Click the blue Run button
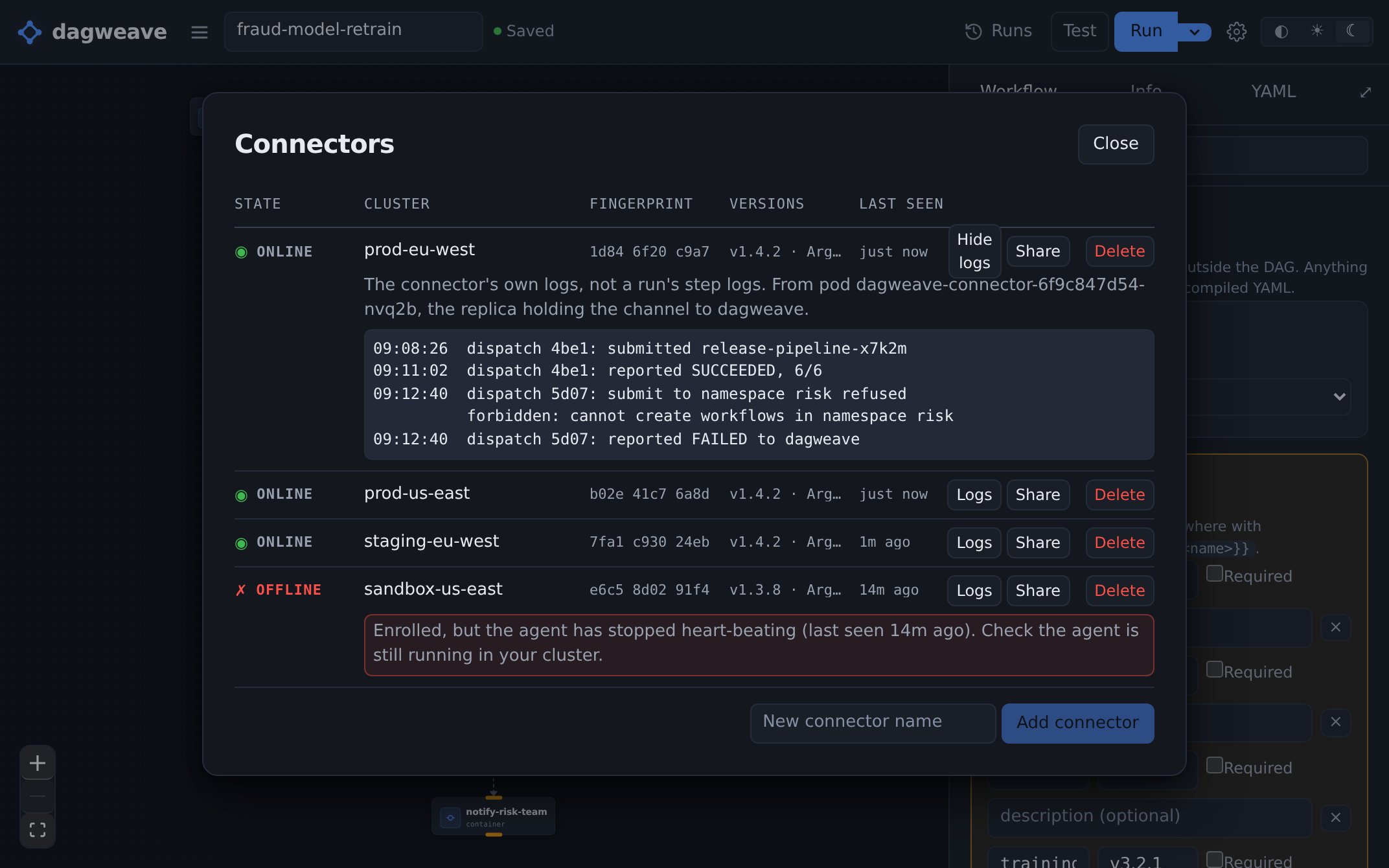This screenshot has height=868, width=1389. [x=1146, y=31]
